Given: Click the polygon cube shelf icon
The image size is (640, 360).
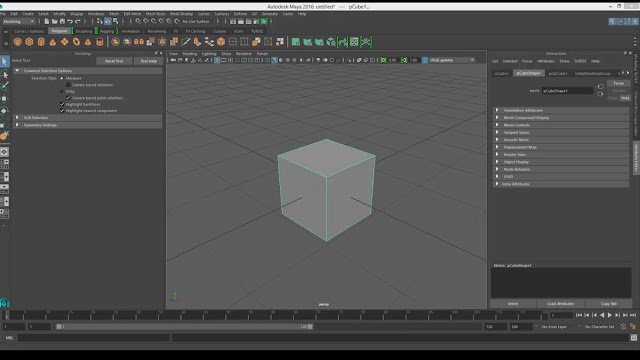Looking at the screenshot, I should tap(29, 42).
